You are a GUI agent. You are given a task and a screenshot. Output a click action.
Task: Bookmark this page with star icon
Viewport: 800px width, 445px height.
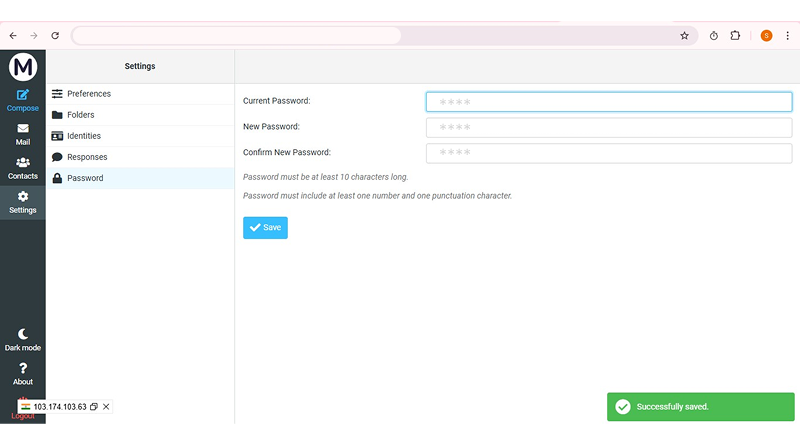click(684, 35)
